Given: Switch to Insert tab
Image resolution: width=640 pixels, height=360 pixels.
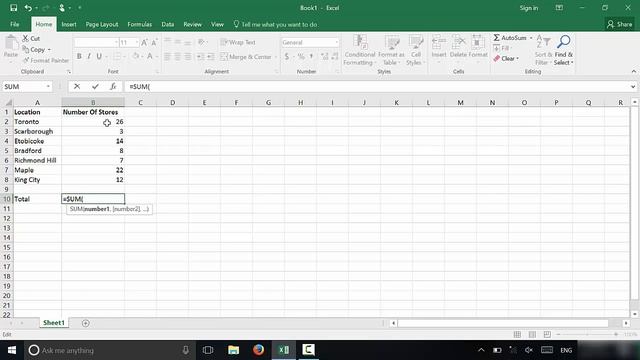Looking at the screenshot, I should pos(69,24).
